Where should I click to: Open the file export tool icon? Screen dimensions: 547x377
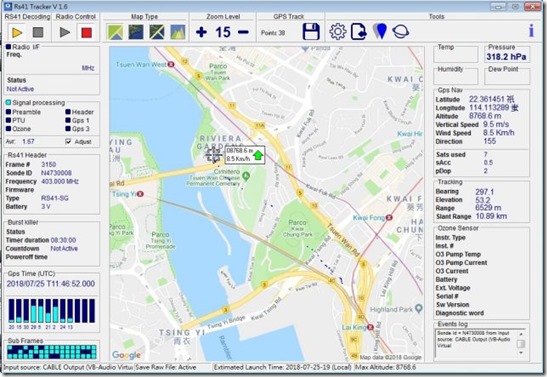[x=359, y=32]
